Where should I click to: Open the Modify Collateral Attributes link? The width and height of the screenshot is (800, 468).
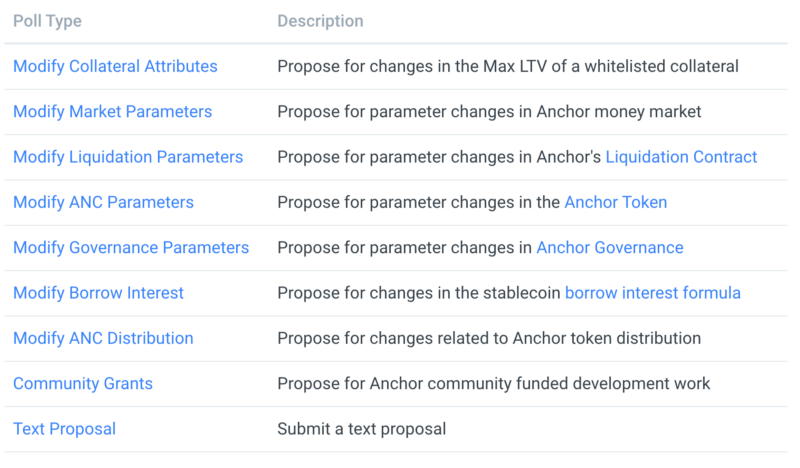(x=115, y=66)
